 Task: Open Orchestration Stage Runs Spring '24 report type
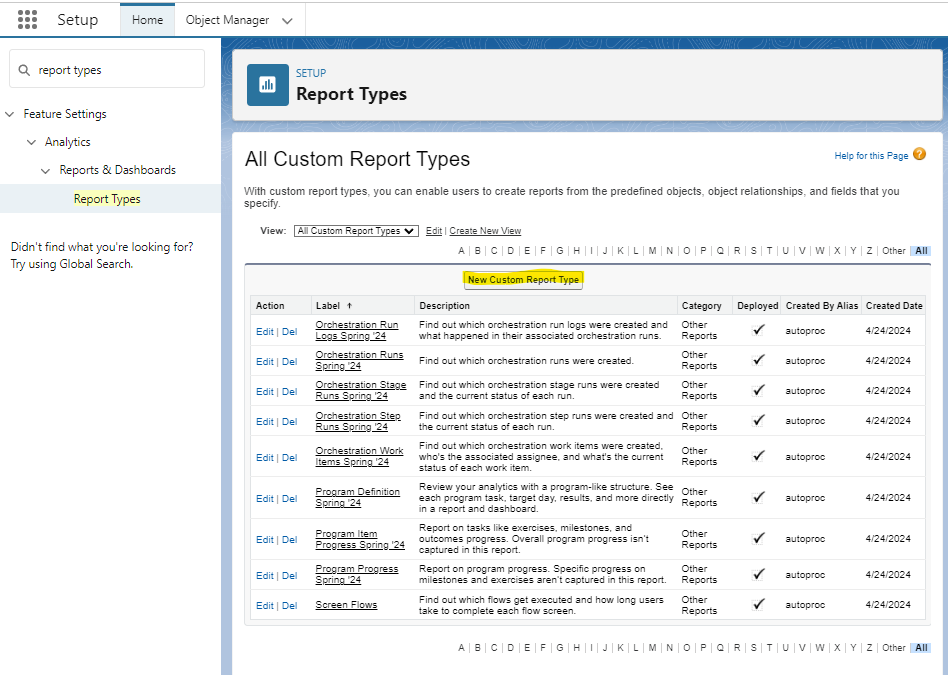pos(360,390)
